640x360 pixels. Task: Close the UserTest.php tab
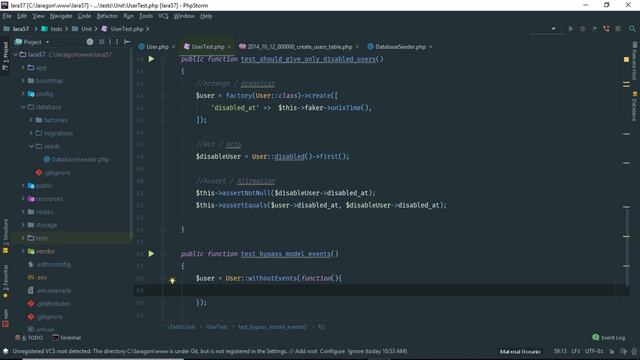pos(229,47)
